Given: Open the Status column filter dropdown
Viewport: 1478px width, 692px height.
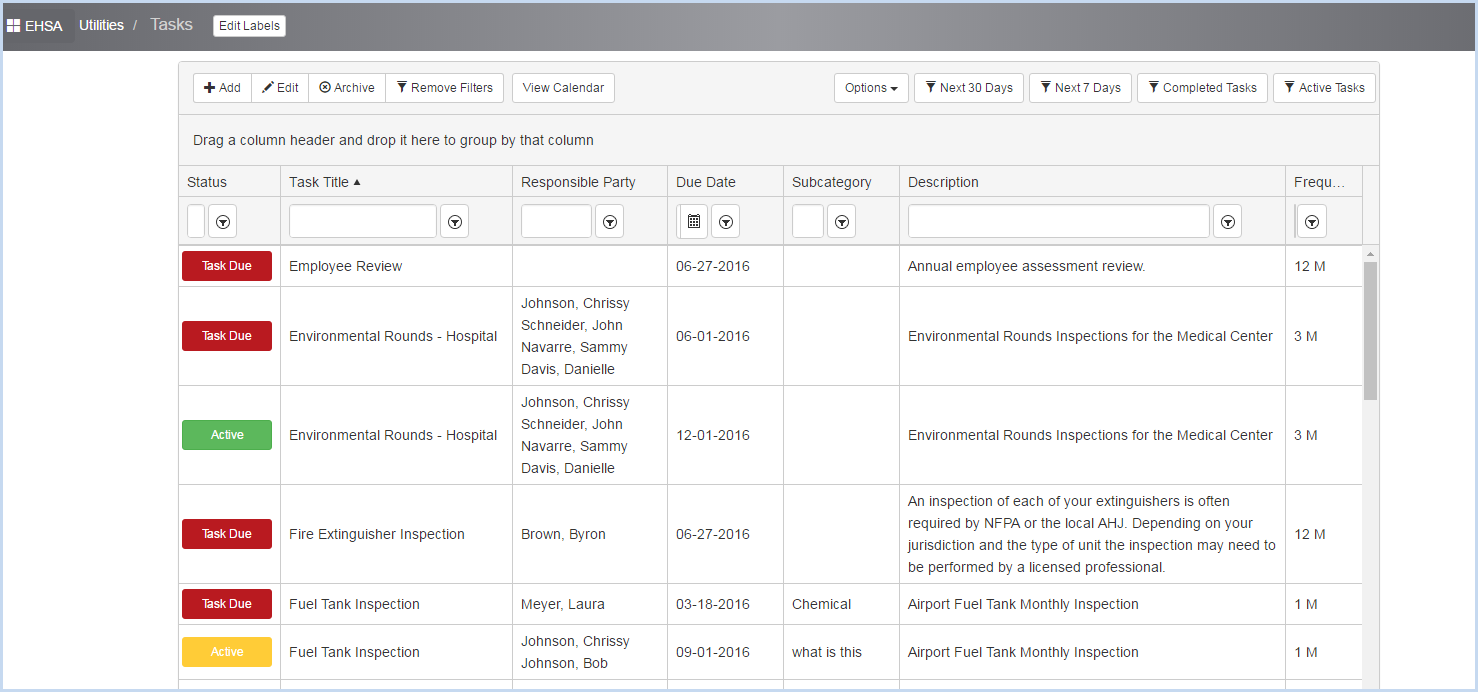Looking at the screenshot, I should coord(222,220).
